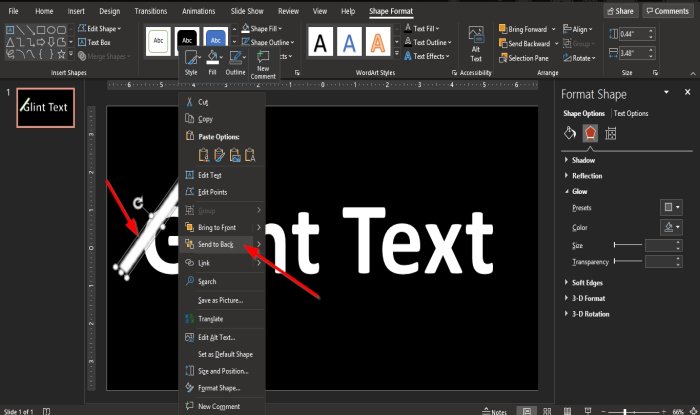700x415 pixels.
Task: Expand the Shadow section
Action: click(583, 160)
